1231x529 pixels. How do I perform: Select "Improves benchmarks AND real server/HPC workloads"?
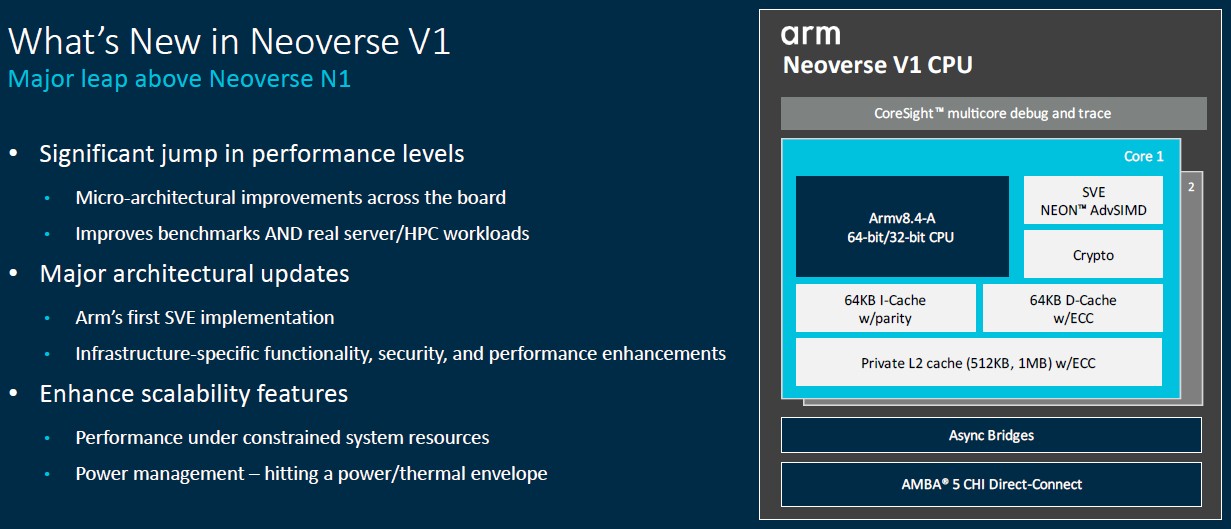coord(302,233)
